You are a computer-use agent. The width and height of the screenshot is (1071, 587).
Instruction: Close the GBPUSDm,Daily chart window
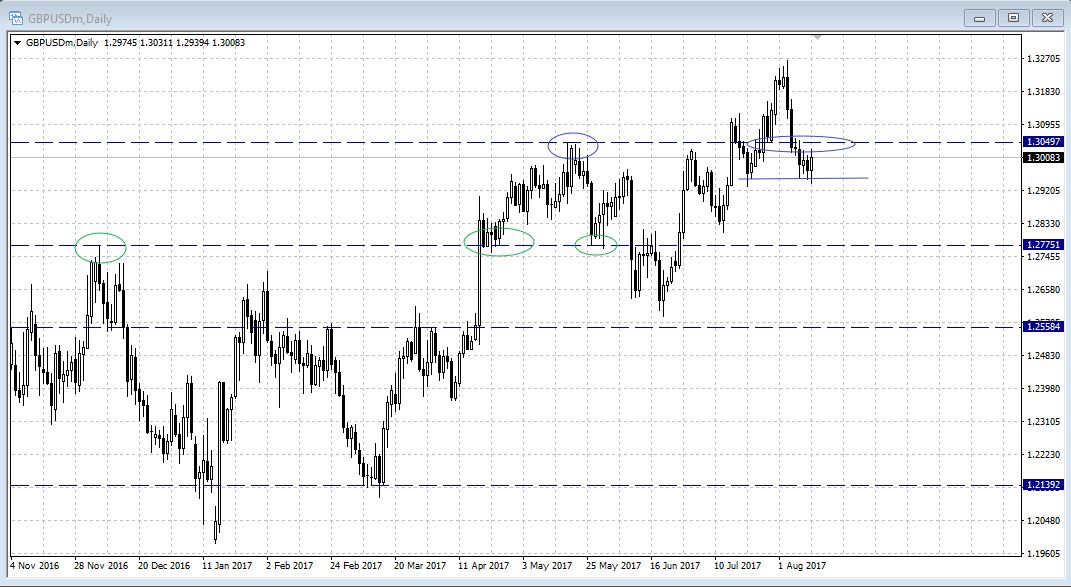point(1046,17)
